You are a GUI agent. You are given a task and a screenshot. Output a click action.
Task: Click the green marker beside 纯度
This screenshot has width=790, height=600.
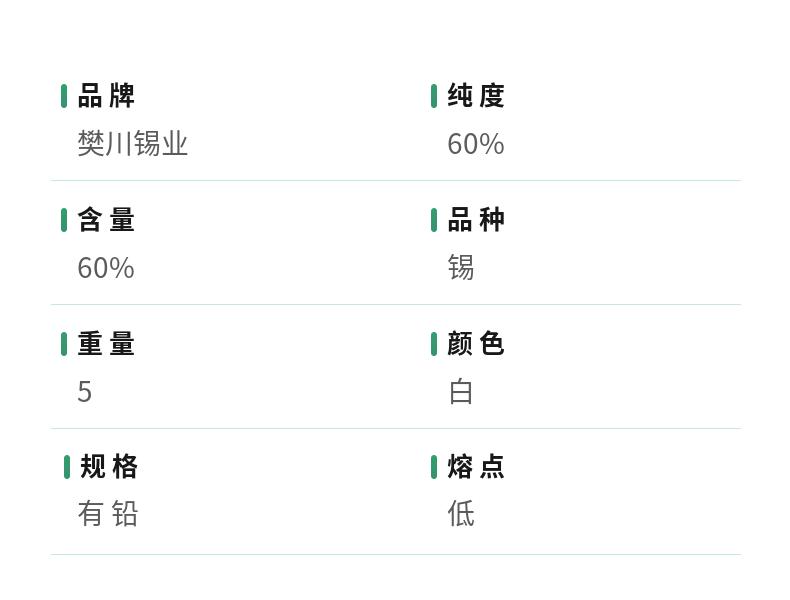point(434,96)
